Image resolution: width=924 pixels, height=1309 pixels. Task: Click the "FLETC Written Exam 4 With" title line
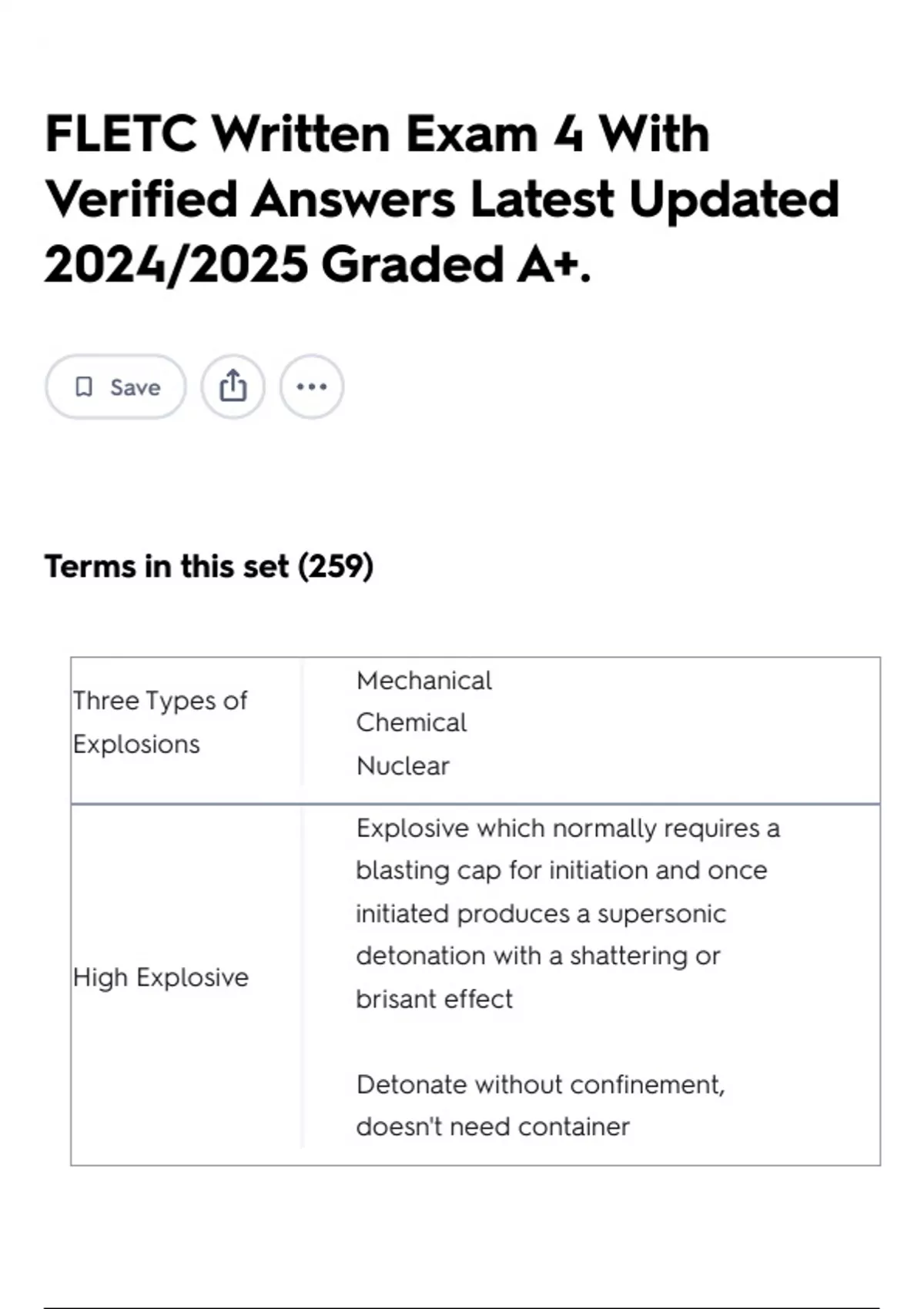[x=377, y=135]
